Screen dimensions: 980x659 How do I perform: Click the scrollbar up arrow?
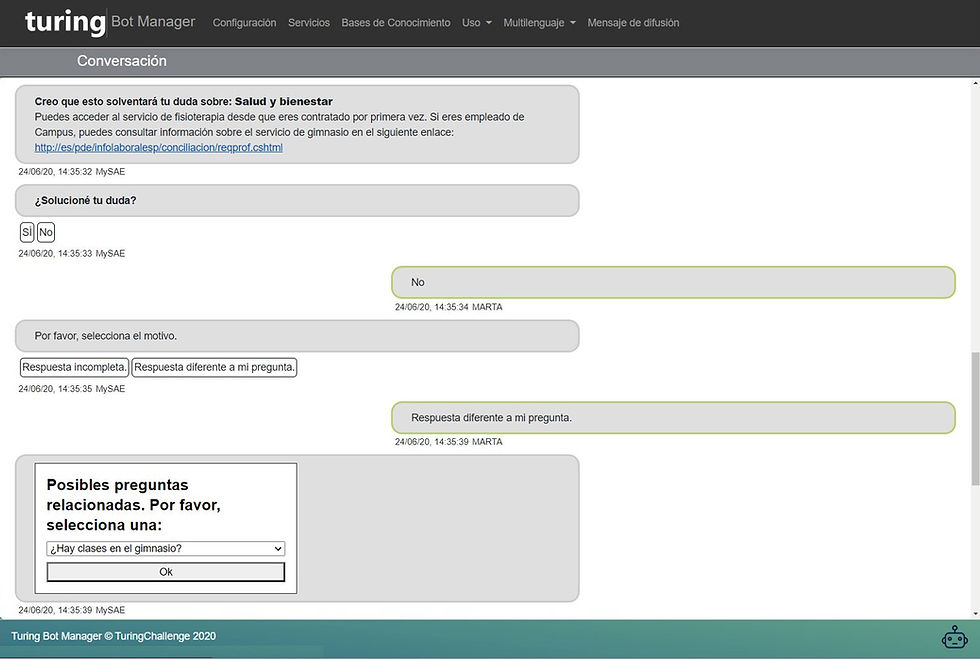point(975,83)
